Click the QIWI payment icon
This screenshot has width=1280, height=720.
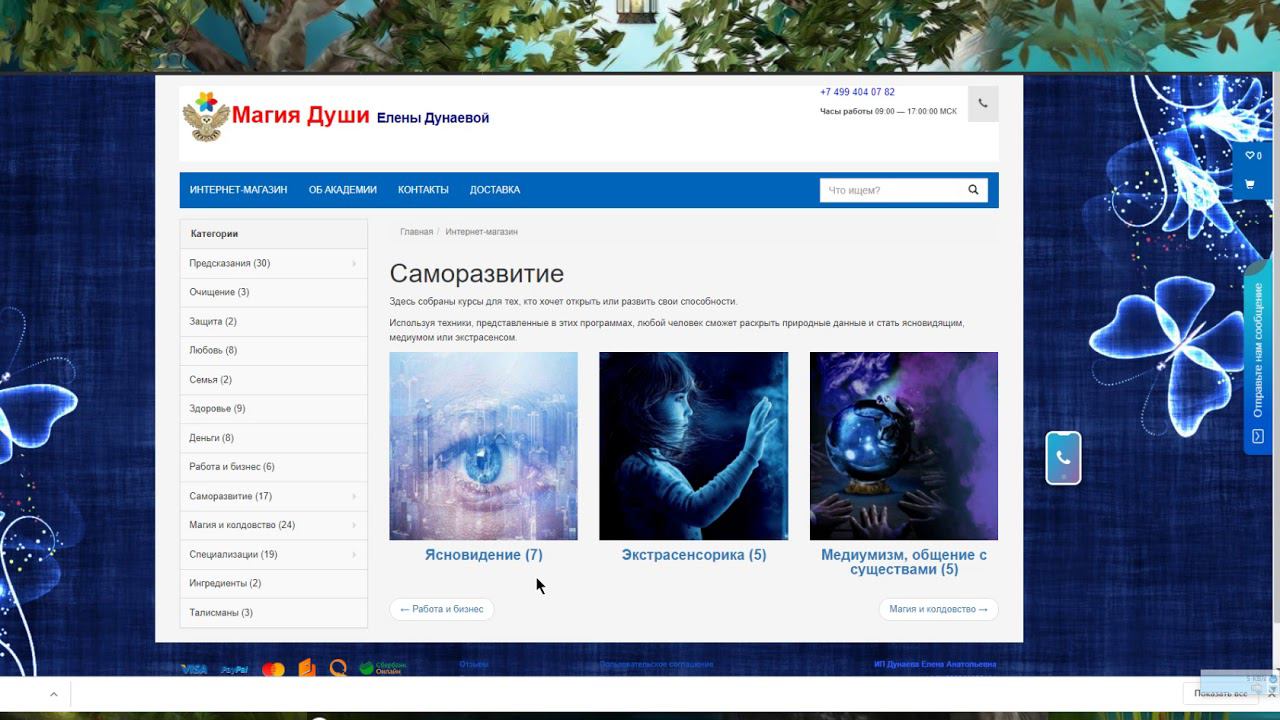339,668
